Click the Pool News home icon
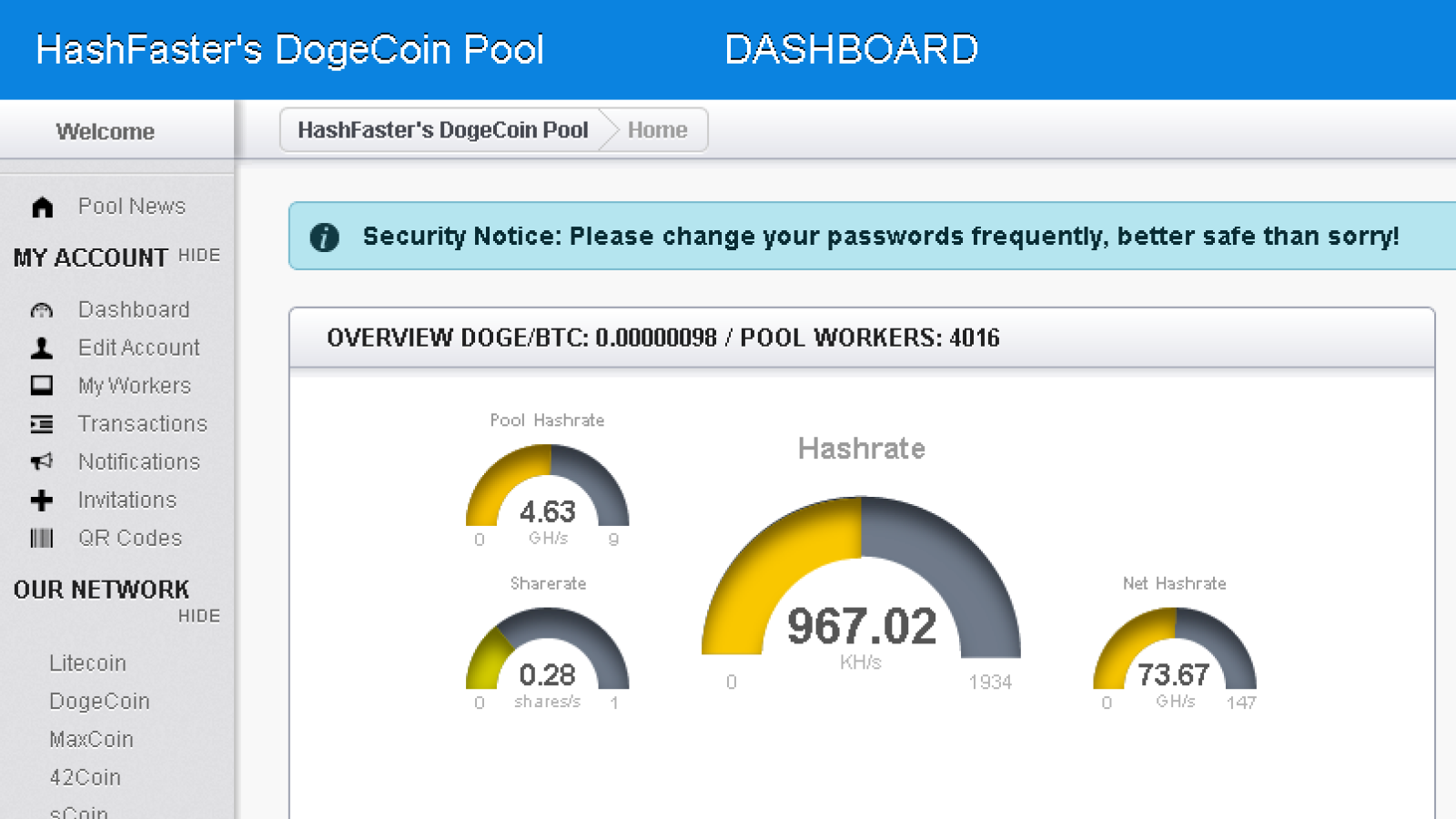Screen dimensions: 1456x819 click(x=42, y=207)
